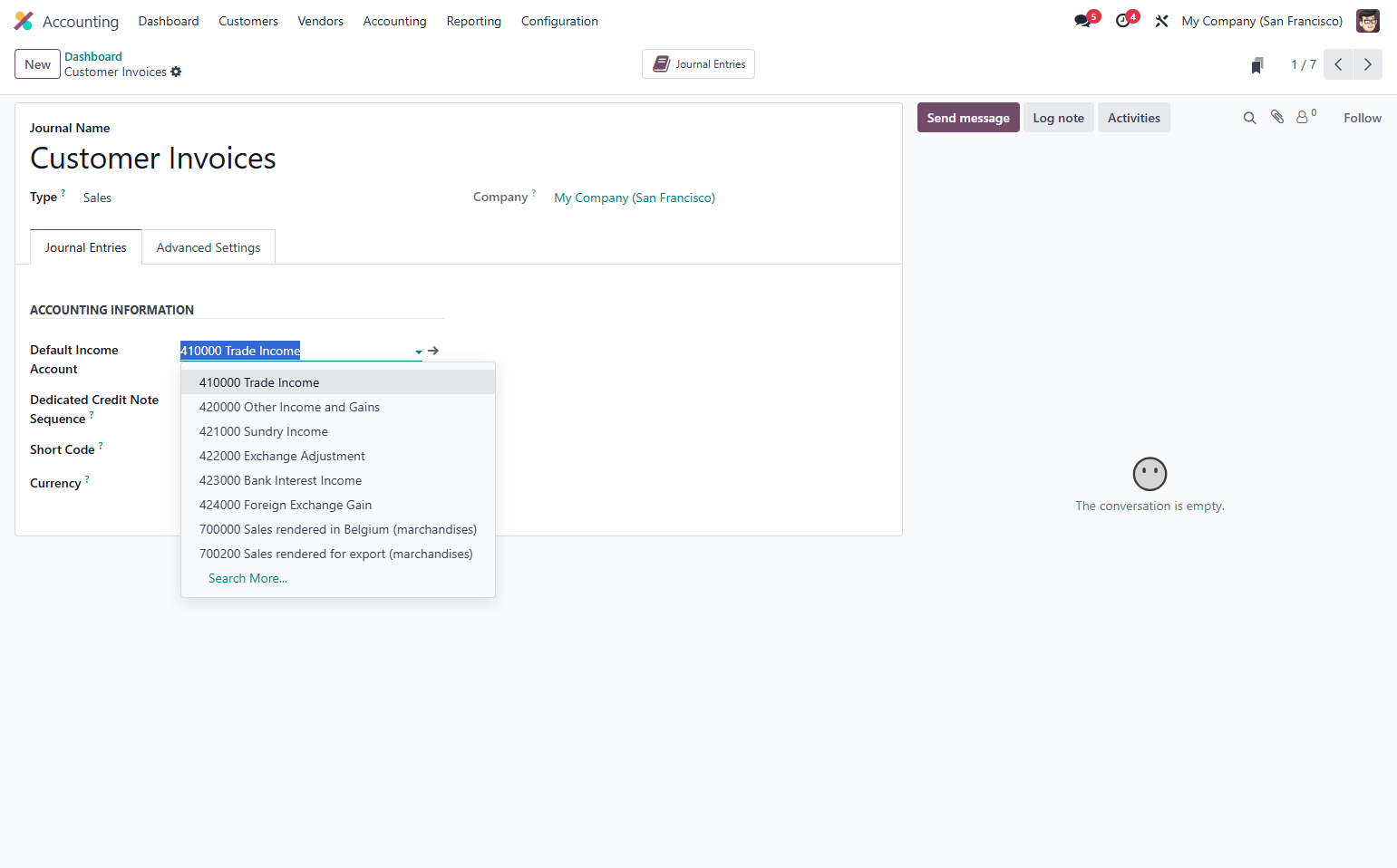Screen dimensions: 1397x868
Task: Toggle the Default Income Account dropdown caret
Action: click(419, 352)
